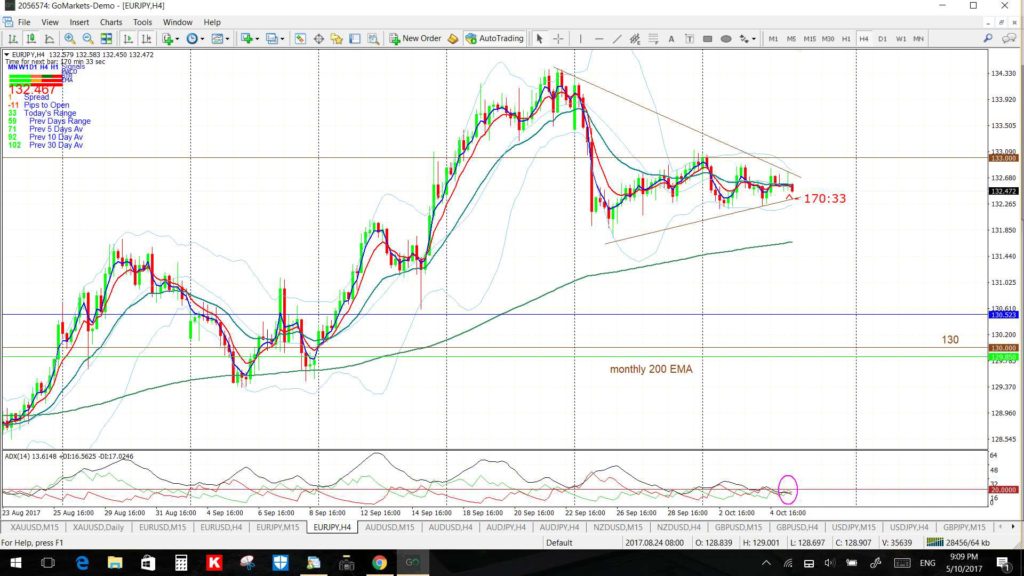
Task: Open the Market Watch window
Action: (300, 39)
